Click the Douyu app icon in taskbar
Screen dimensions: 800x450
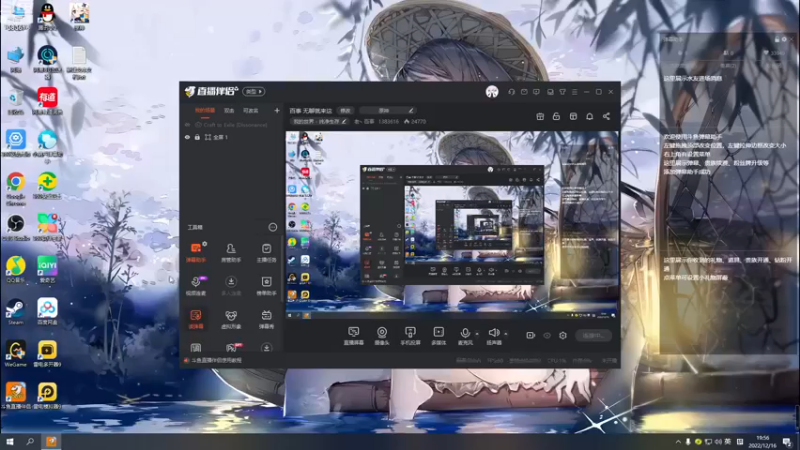(51, 442)
